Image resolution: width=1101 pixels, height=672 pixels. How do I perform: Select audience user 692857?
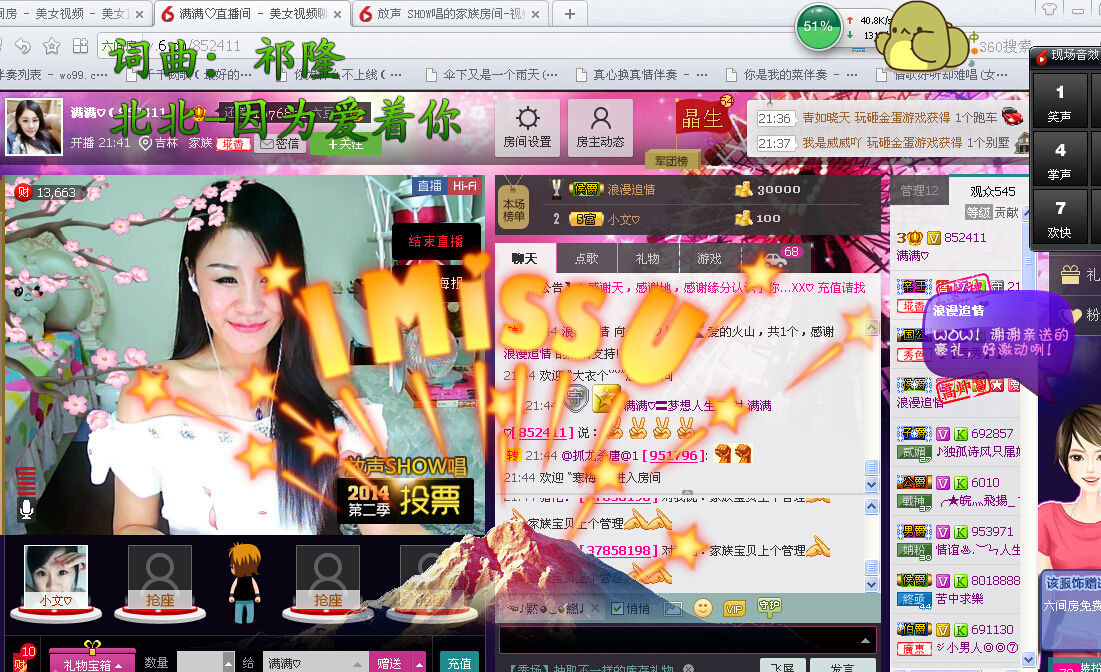coord(958,442)
